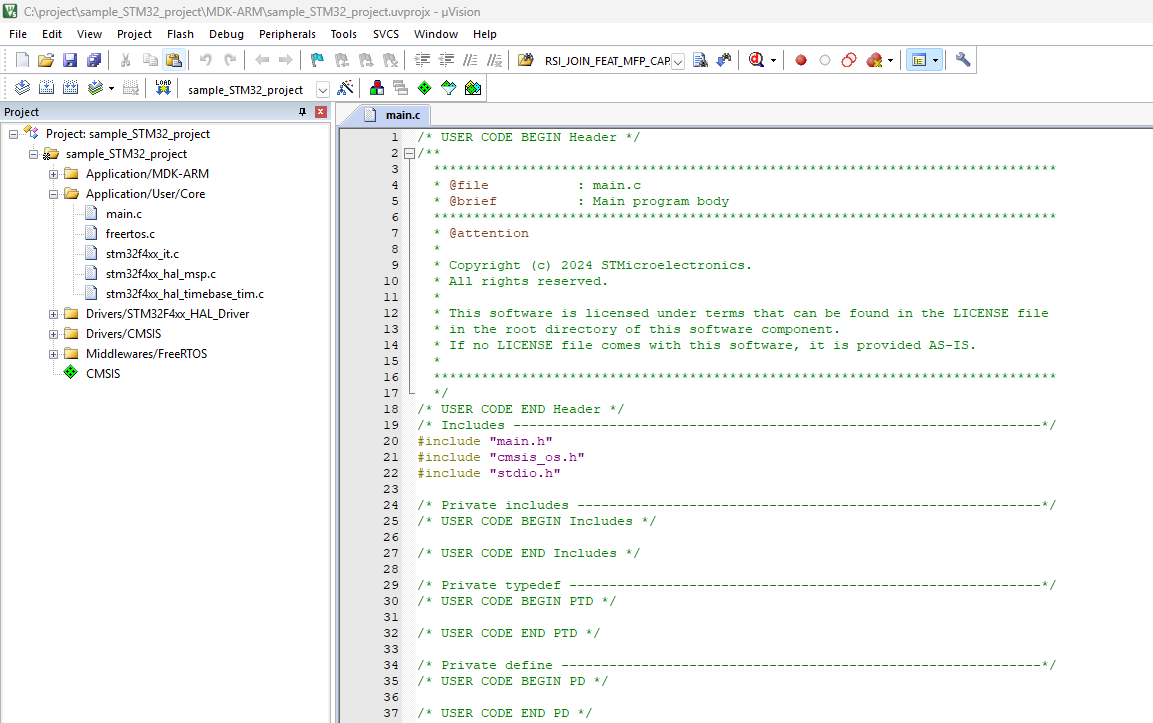Click the Translate current file icon
The width and height of the screenshot is (1153, 723).
[x=22, y=88]
